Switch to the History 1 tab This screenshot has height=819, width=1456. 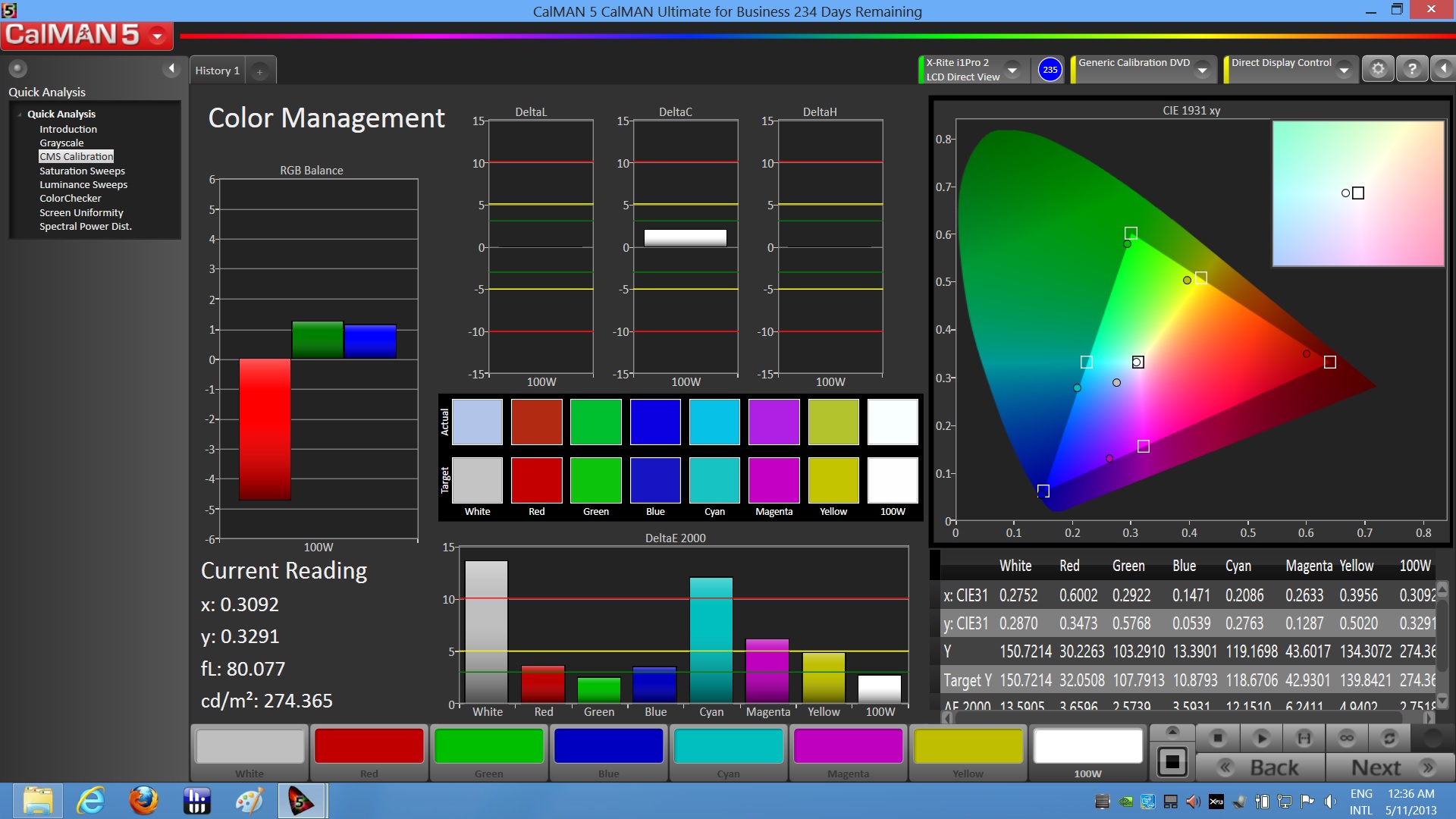(x=217, y=71)
